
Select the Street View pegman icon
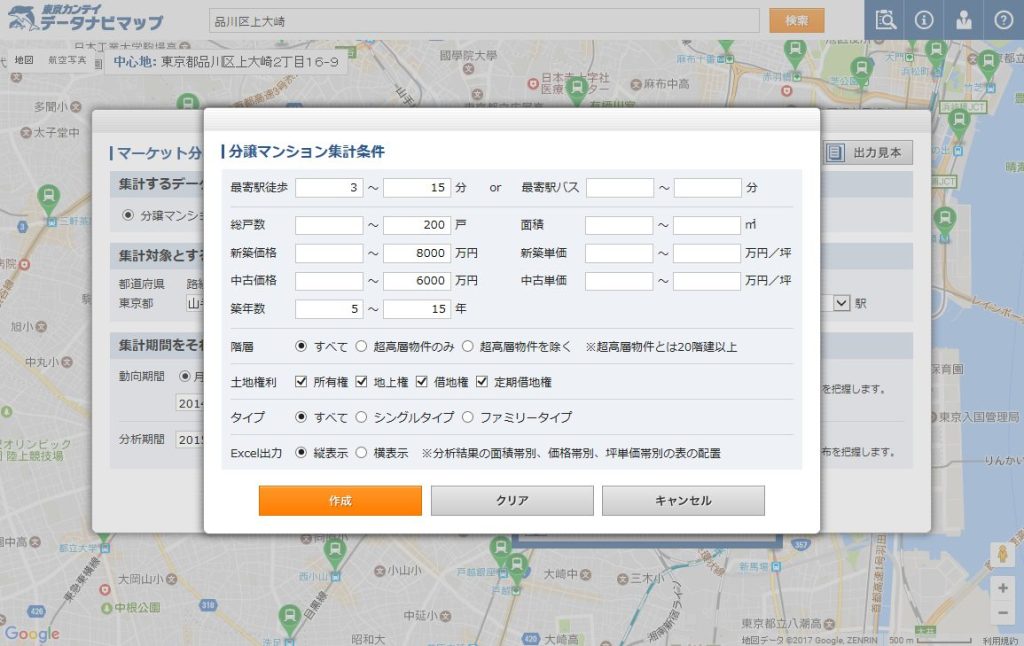coord(1002,555)
